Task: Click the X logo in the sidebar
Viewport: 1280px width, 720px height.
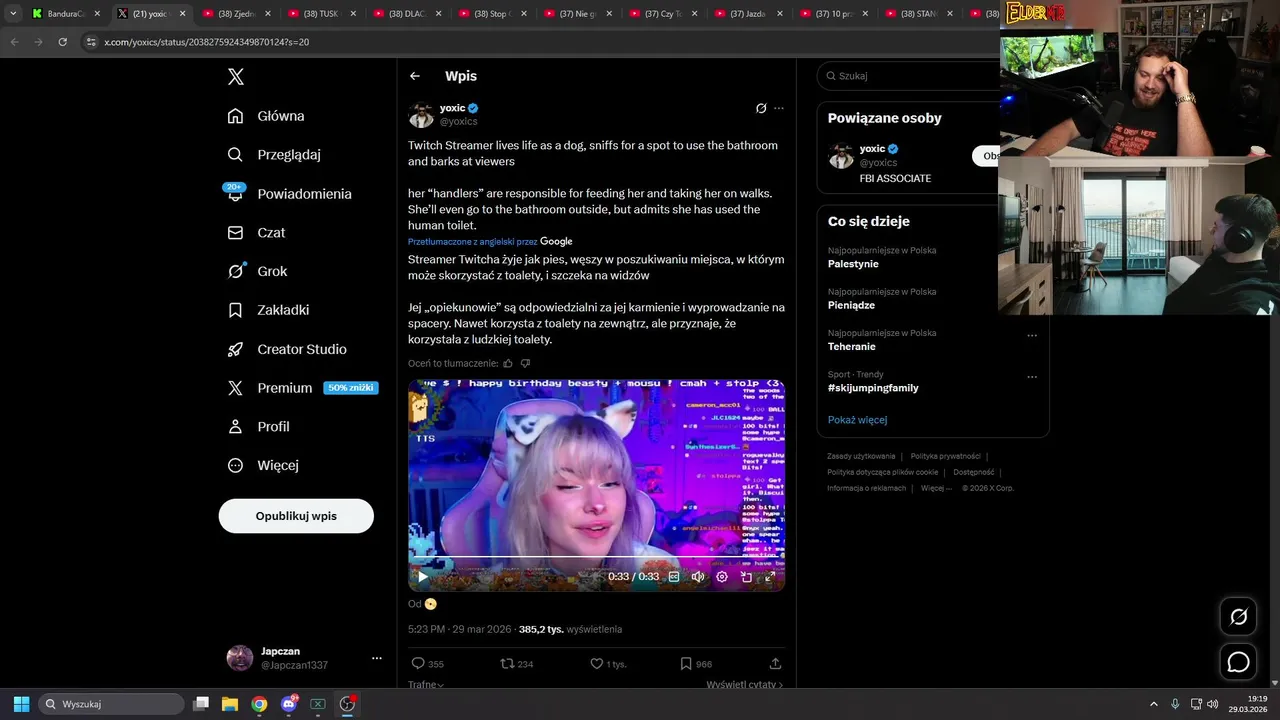Action: point(235,77)
